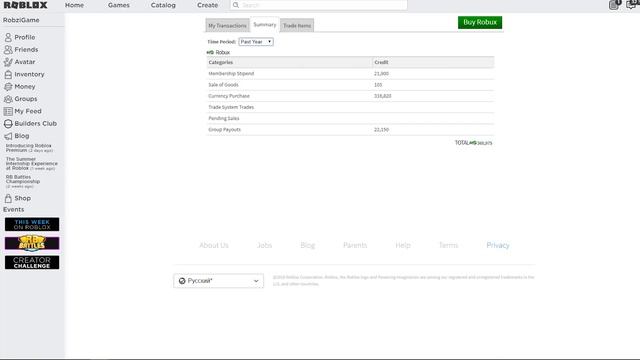Open the Blog footer link
The height and width of the screenshot is (360, 640).
click(x=308, y=245)
